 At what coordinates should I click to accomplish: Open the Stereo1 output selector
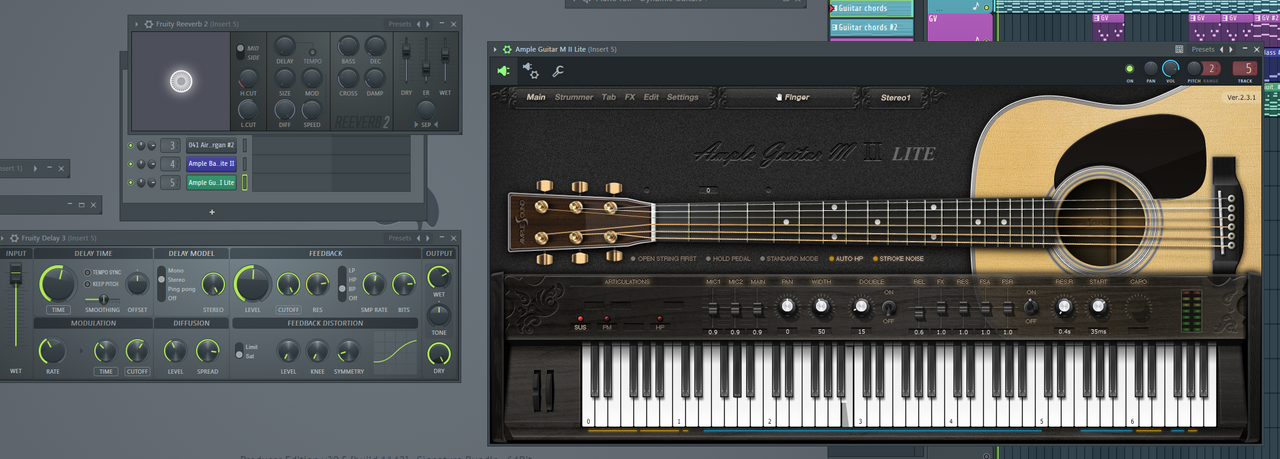[x=895, y=97]
